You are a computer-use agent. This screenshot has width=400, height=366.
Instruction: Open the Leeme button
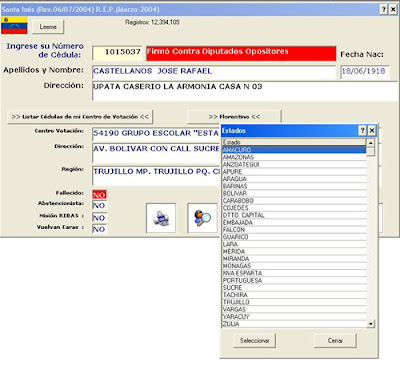tap(48, 27)
